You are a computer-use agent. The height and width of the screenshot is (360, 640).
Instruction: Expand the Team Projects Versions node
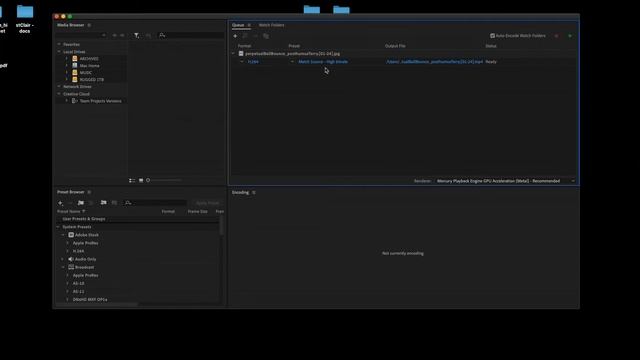(x=67, y=101)
